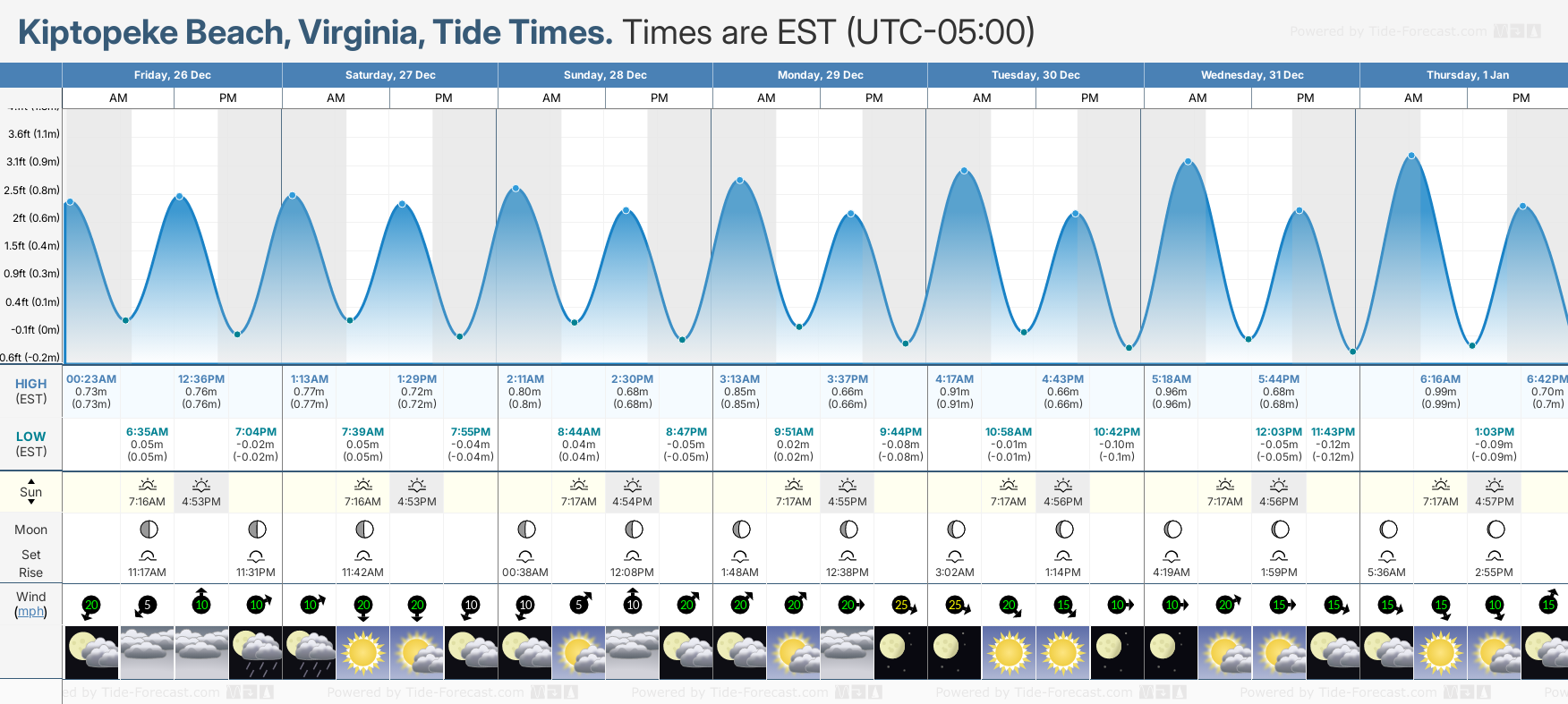Open the mph wind units link
1568x704 pixels.
pos(30,612)
